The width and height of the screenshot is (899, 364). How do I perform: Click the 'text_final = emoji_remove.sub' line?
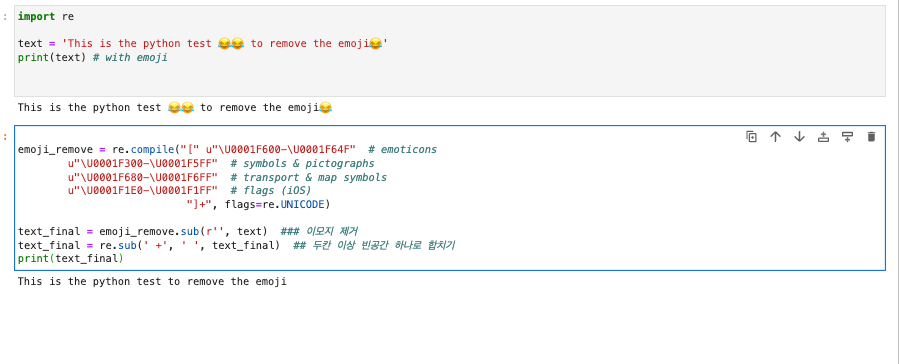(188, 231)
